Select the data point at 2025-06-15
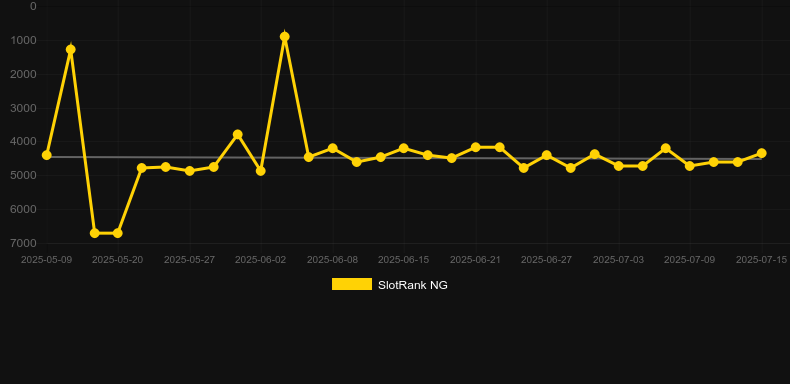This screenshot has height=384, width=790. tap(404, 148)
